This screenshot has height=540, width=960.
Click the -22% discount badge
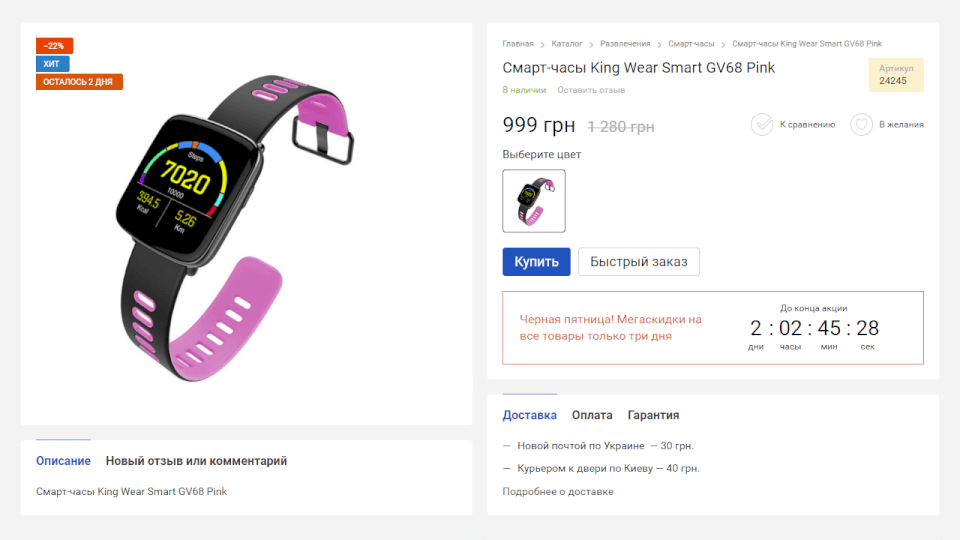tap(54, 46)
